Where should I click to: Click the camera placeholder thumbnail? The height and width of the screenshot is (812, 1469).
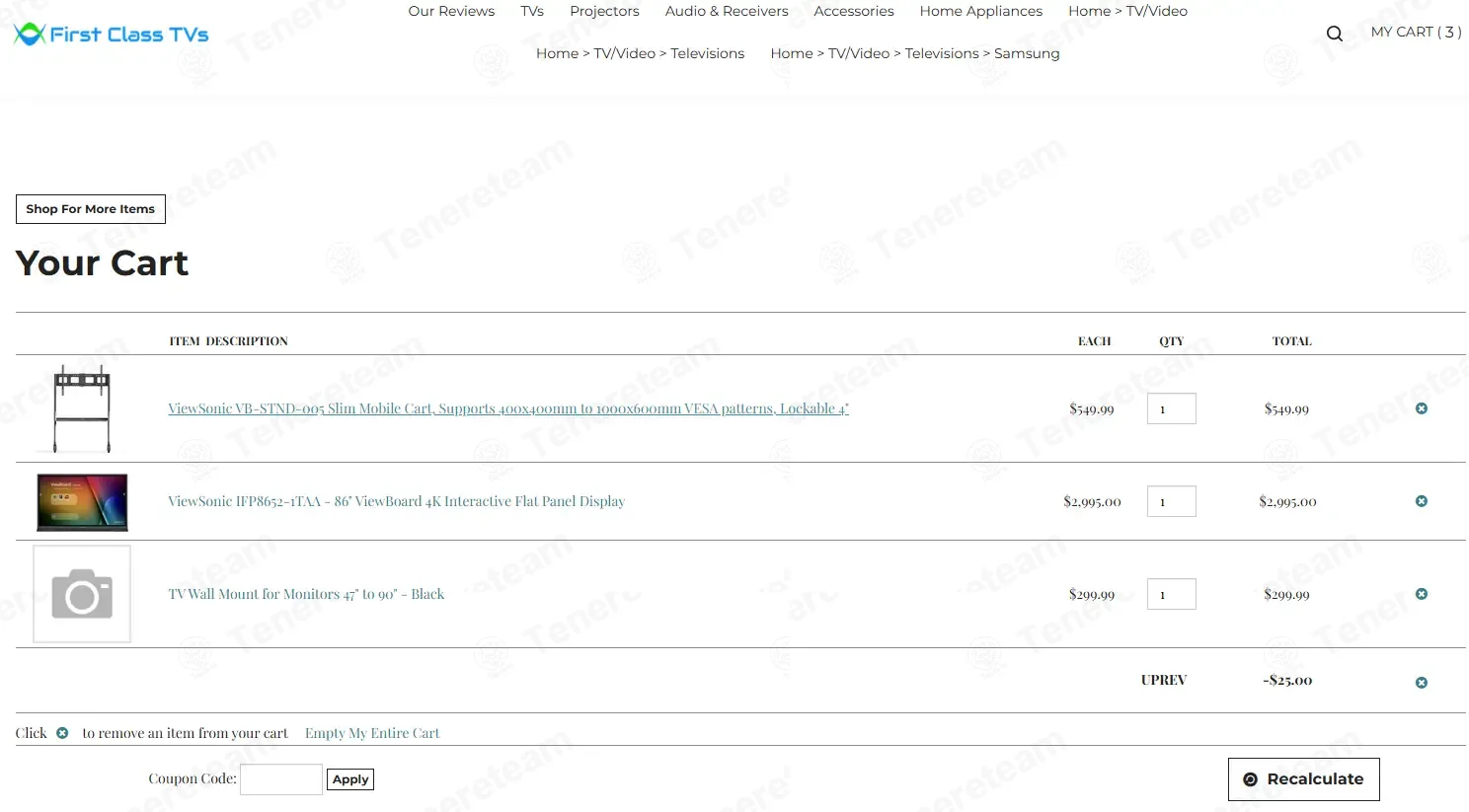tap(82, 594)
